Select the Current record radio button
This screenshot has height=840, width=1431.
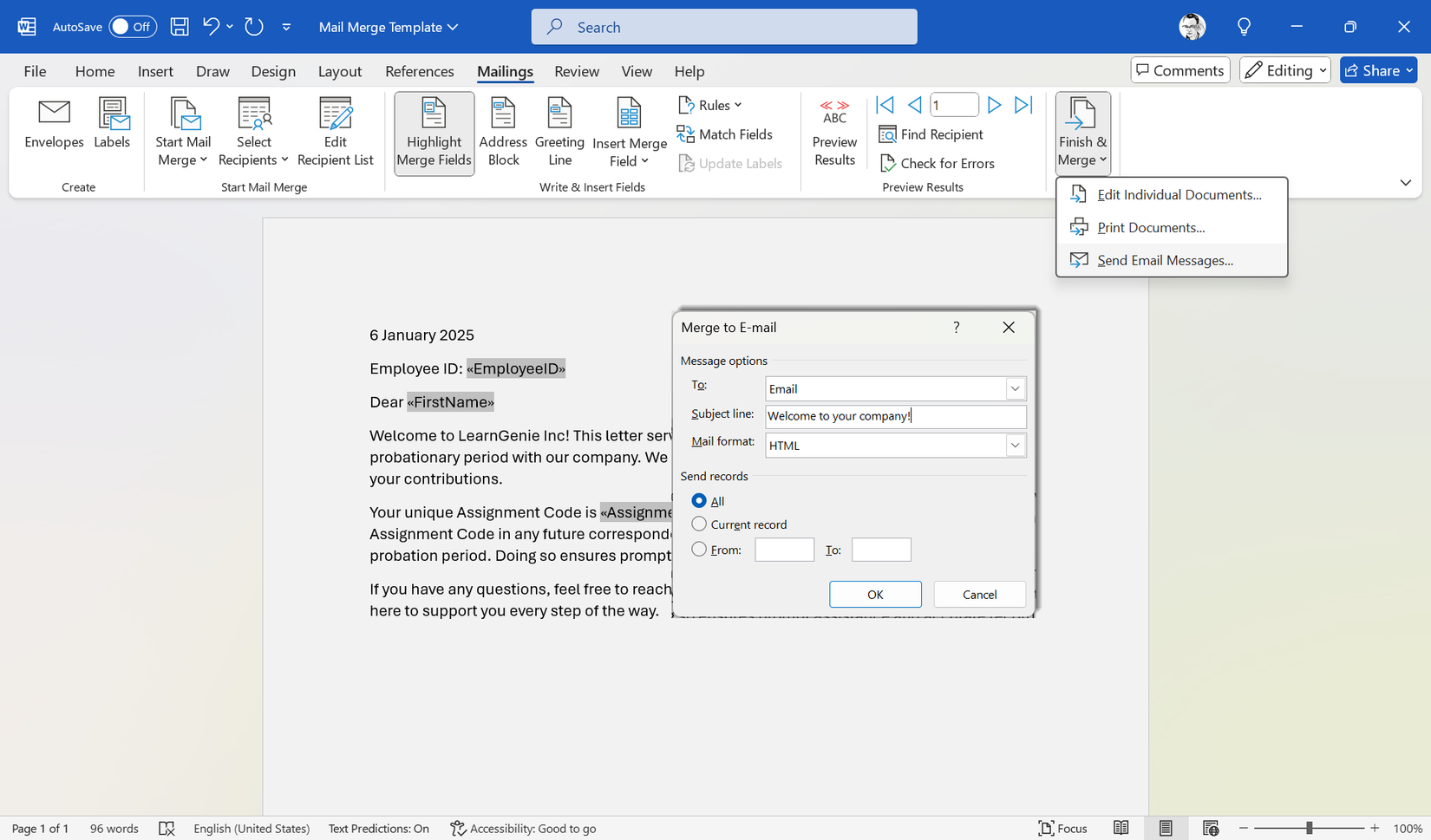point(699,524)
